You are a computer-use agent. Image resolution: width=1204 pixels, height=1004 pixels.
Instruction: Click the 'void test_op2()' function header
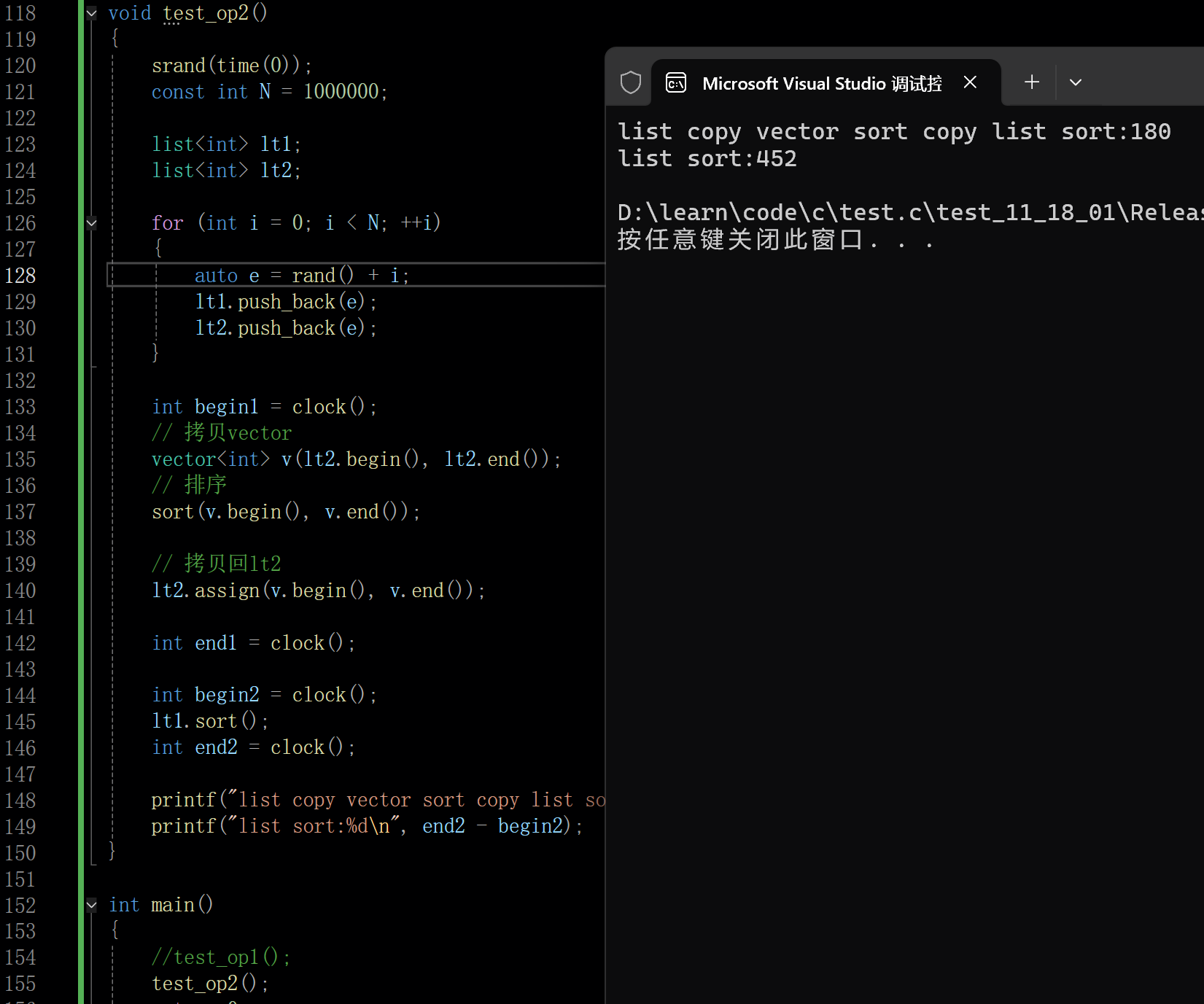pyautogui.click(x=188, y=13)
